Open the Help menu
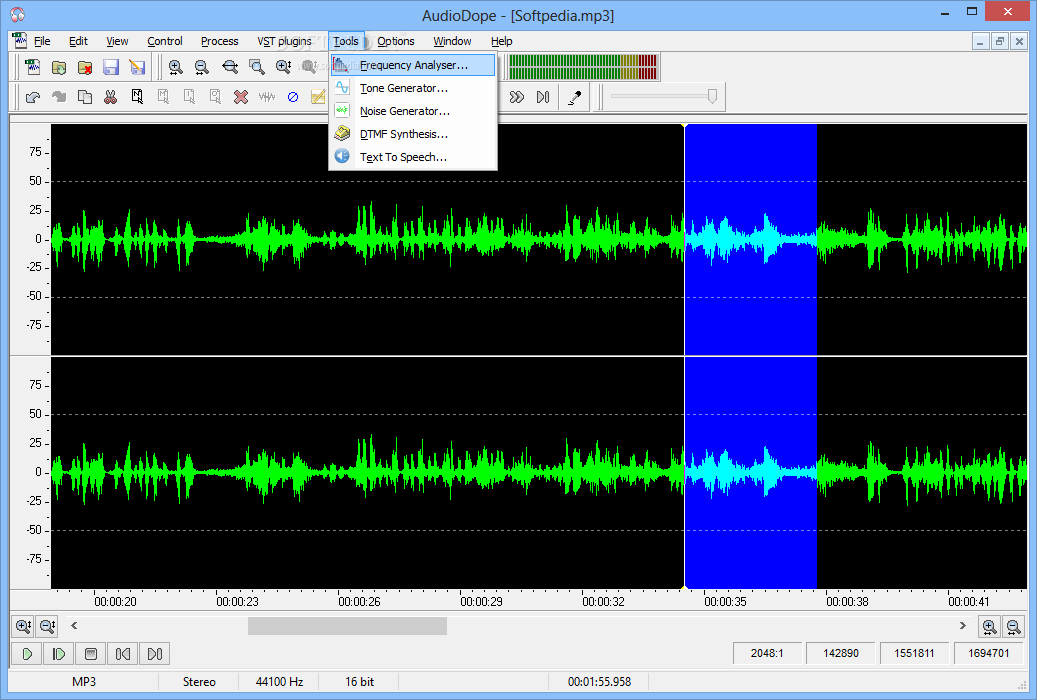The image size is (1037, 700). [x=501, y=41]
